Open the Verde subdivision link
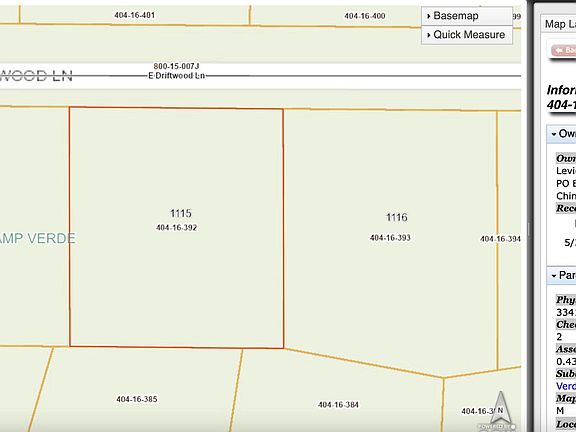This screenshot has width=576, height=432. click(x=566, y=386)
